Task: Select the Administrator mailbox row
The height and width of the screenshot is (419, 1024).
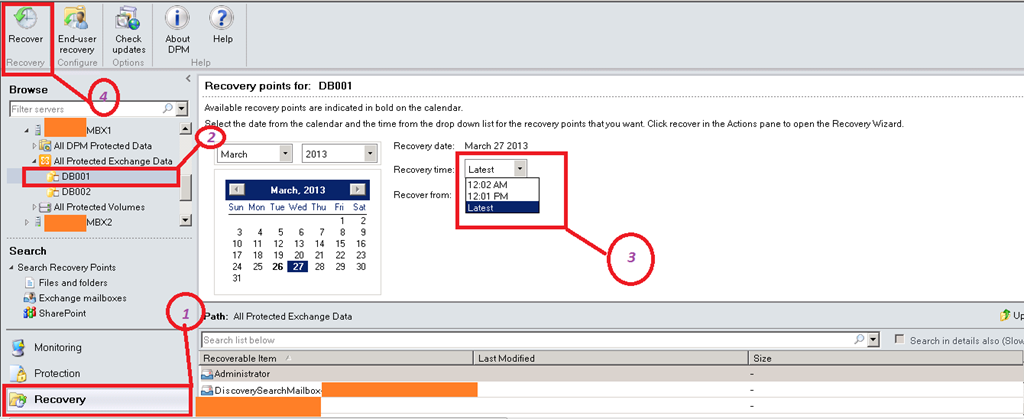Action: (x=610, y=374)
